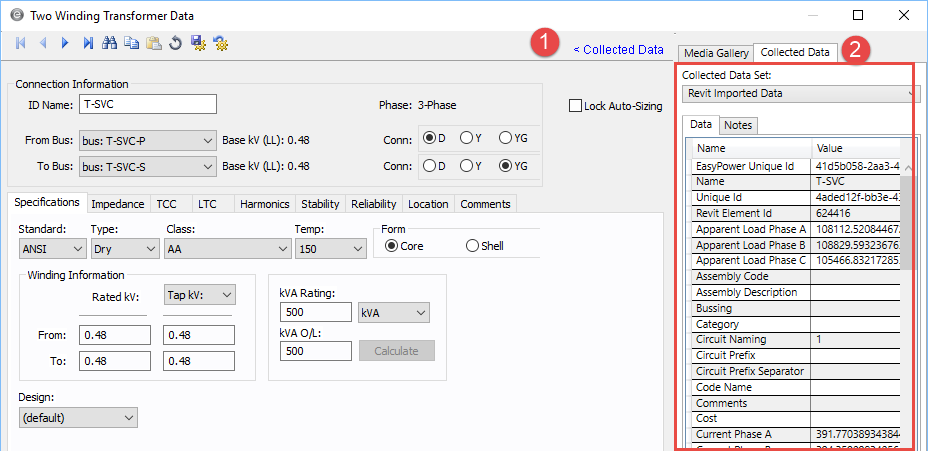
Task: Open the Media Gallery tab
Action: (715, 52)
